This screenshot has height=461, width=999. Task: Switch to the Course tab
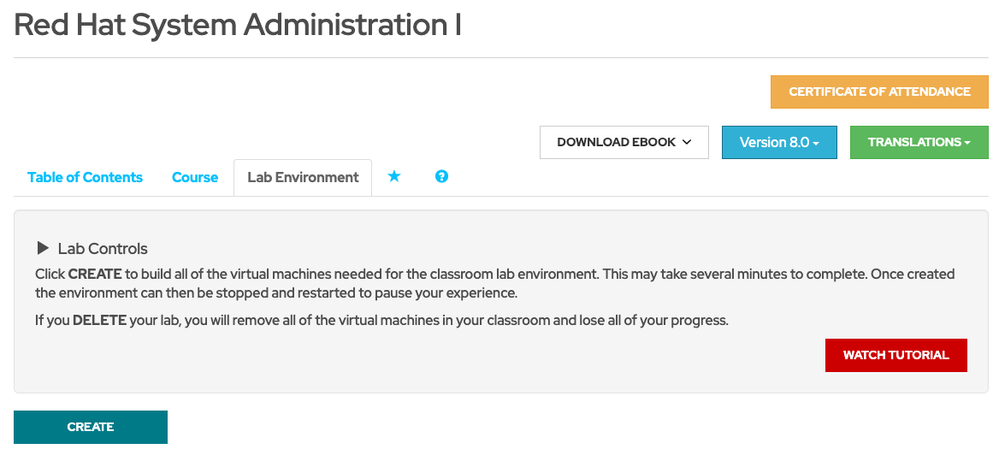point(195,177)
